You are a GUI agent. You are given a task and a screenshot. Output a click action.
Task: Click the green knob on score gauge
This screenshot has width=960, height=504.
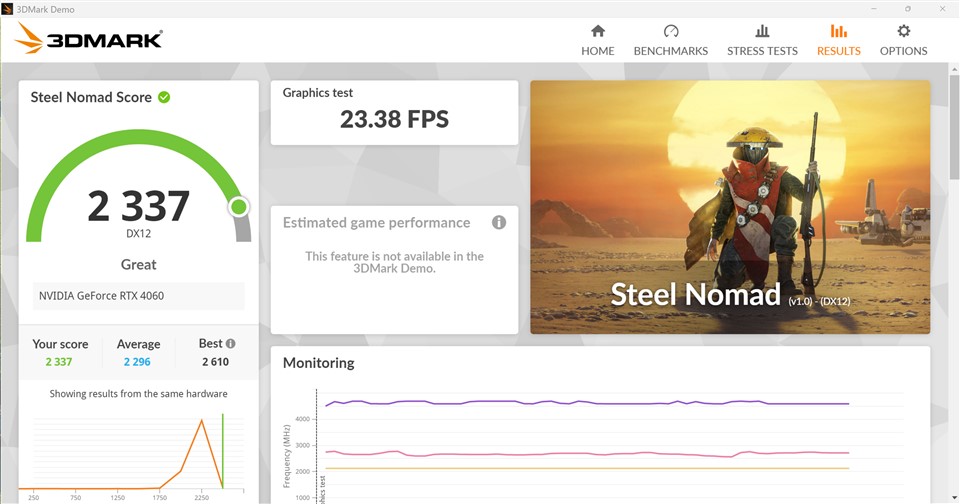pyautogui.click(x=238, y=207)
